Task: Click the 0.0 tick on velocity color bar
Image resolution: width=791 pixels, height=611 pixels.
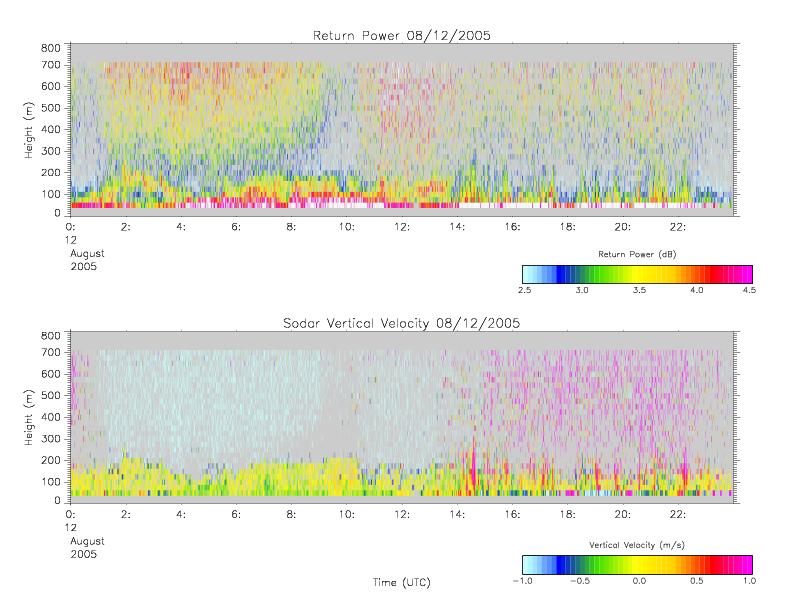Action: coord(639,581)
